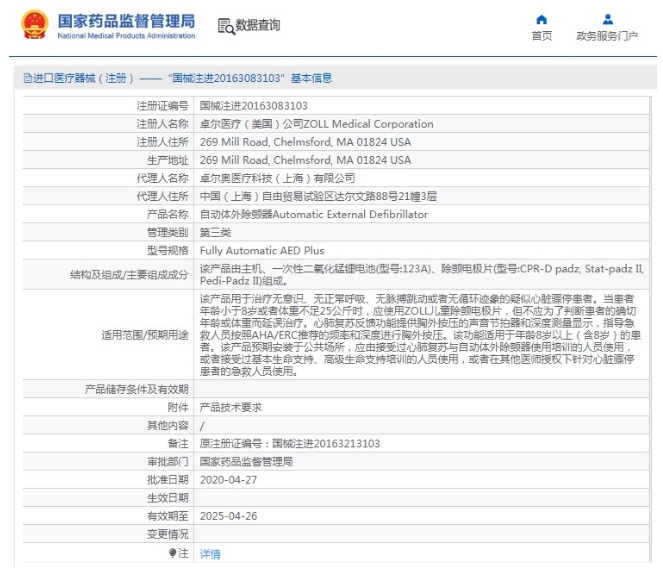Click the data query magnifier icon
The width and height of the screenshot is (663, 586).
(x=225, y=26)
